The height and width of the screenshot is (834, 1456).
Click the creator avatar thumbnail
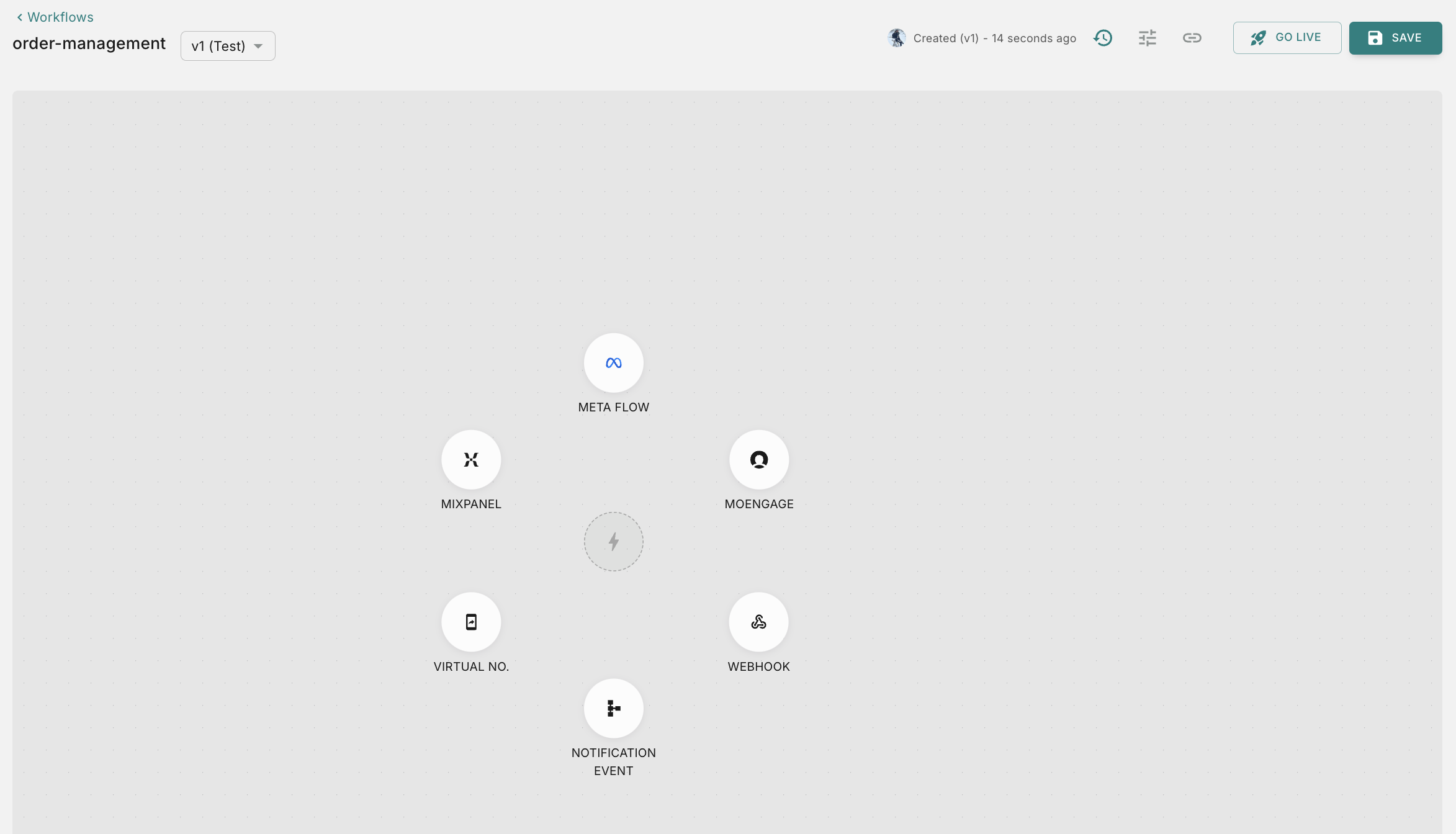tap(896, 38)
